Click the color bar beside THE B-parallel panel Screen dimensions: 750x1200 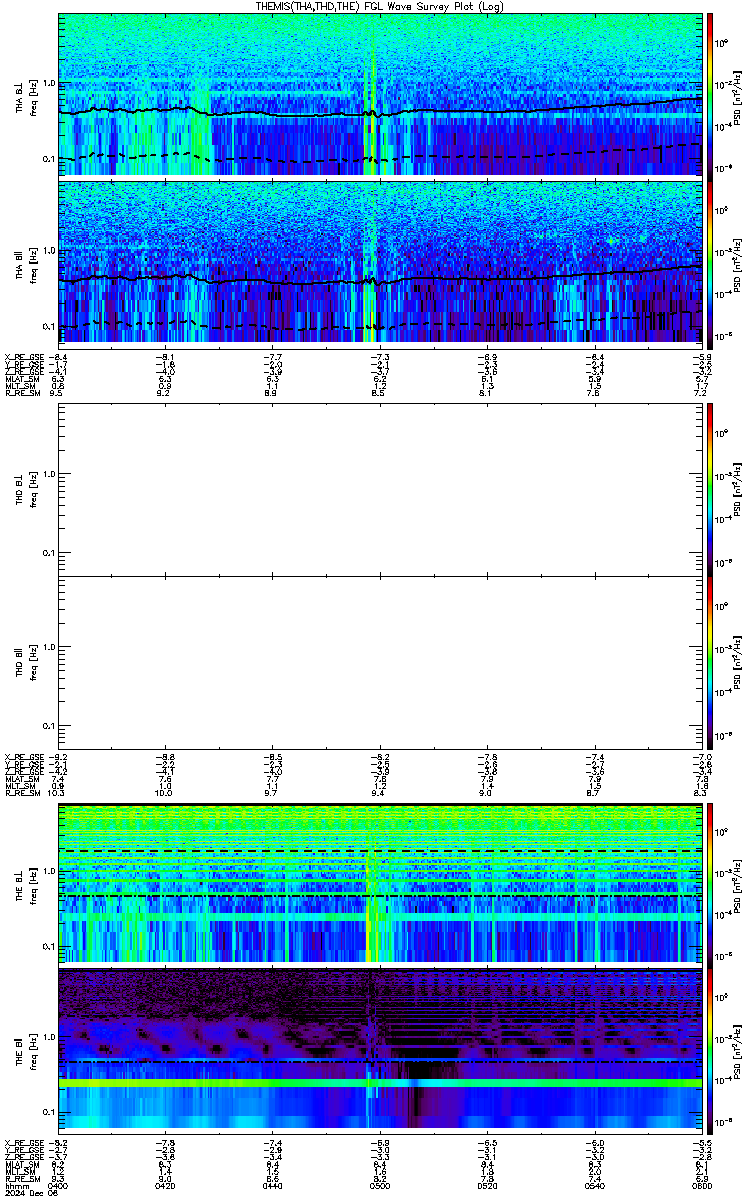(711, 1050)
